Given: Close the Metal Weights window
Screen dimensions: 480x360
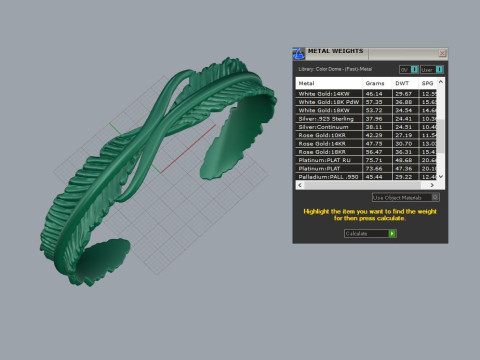Looking at the screenshot, I should [x=442, y=53].
